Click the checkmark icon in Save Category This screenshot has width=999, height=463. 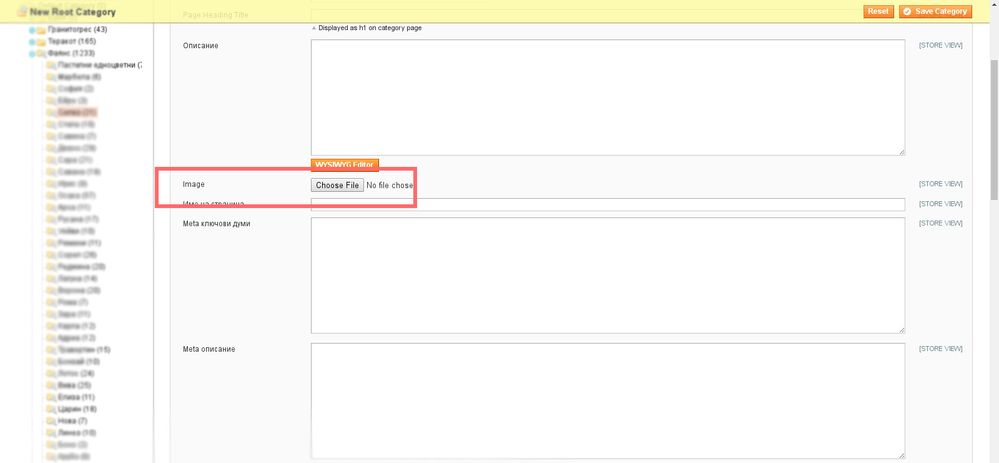point(907,11)
